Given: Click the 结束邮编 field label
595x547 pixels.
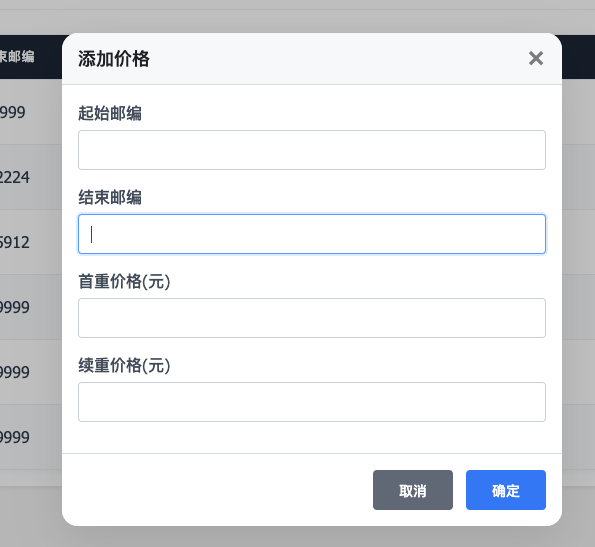Looking at the screenshot, I should 110,198.
